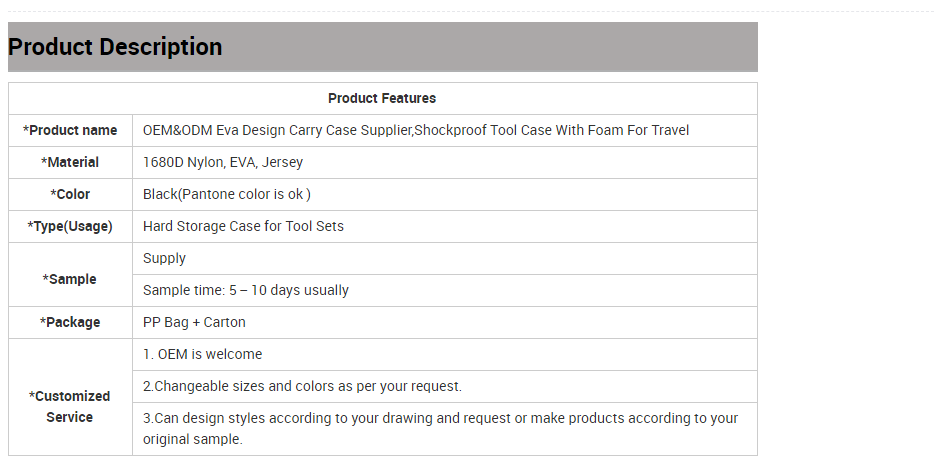Image resolution: width=942 pixels, height=465 pixels.
Task: Click the *Color label cell
Action: tap(70, 194)
